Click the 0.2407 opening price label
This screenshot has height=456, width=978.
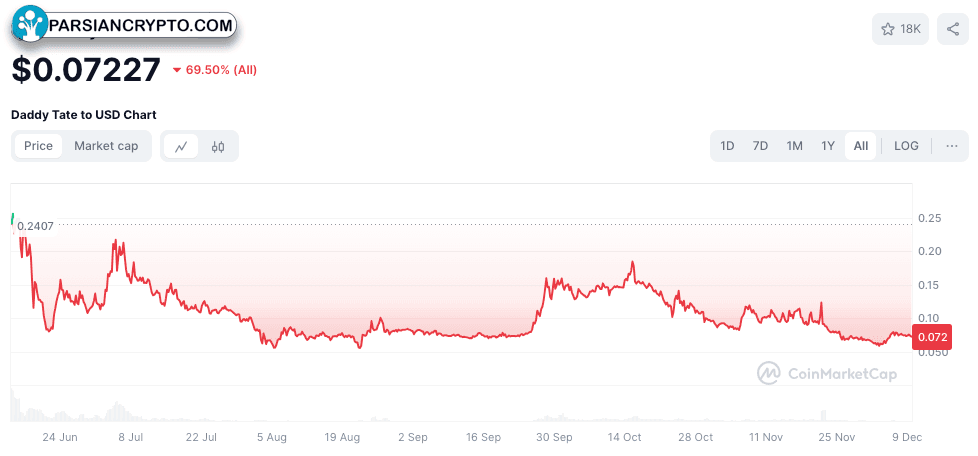click(35, 226)
